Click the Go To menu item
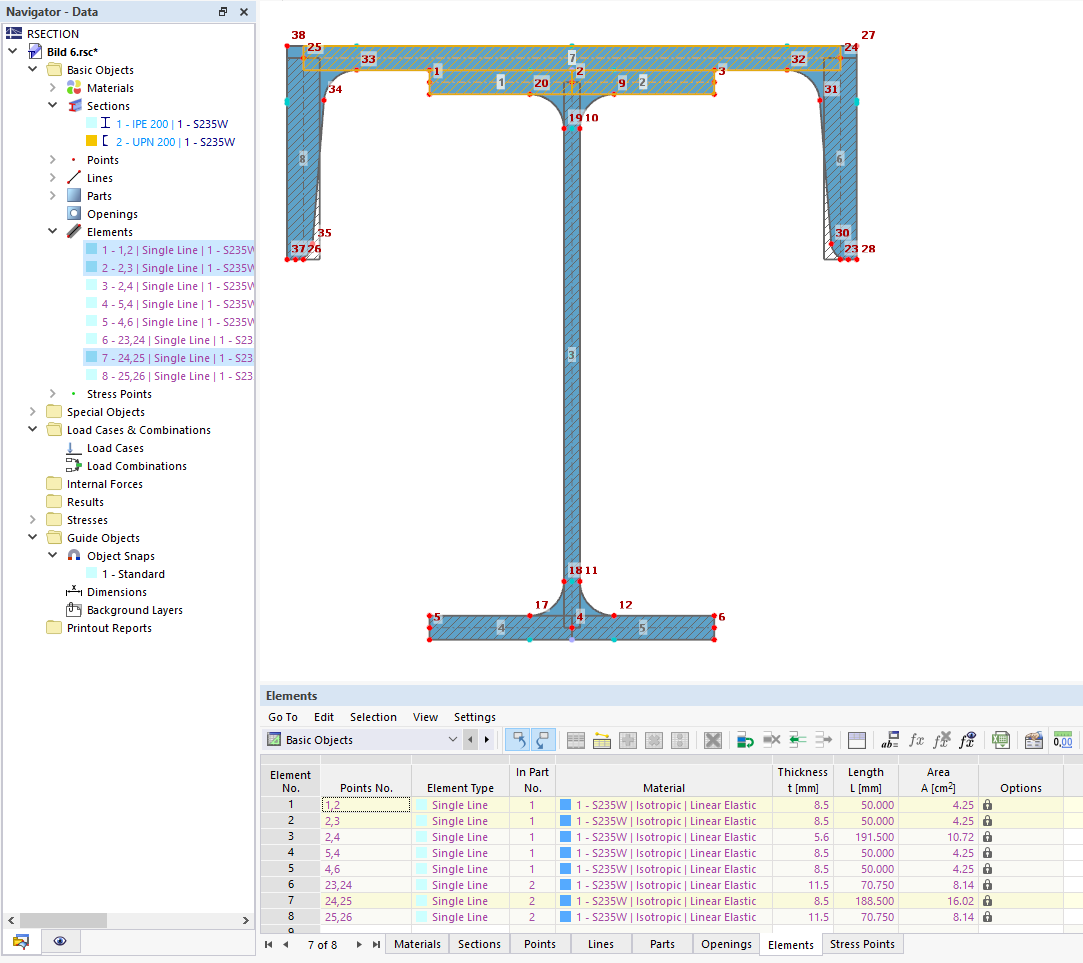This screenshot has width=1083, height=963. 282,717
